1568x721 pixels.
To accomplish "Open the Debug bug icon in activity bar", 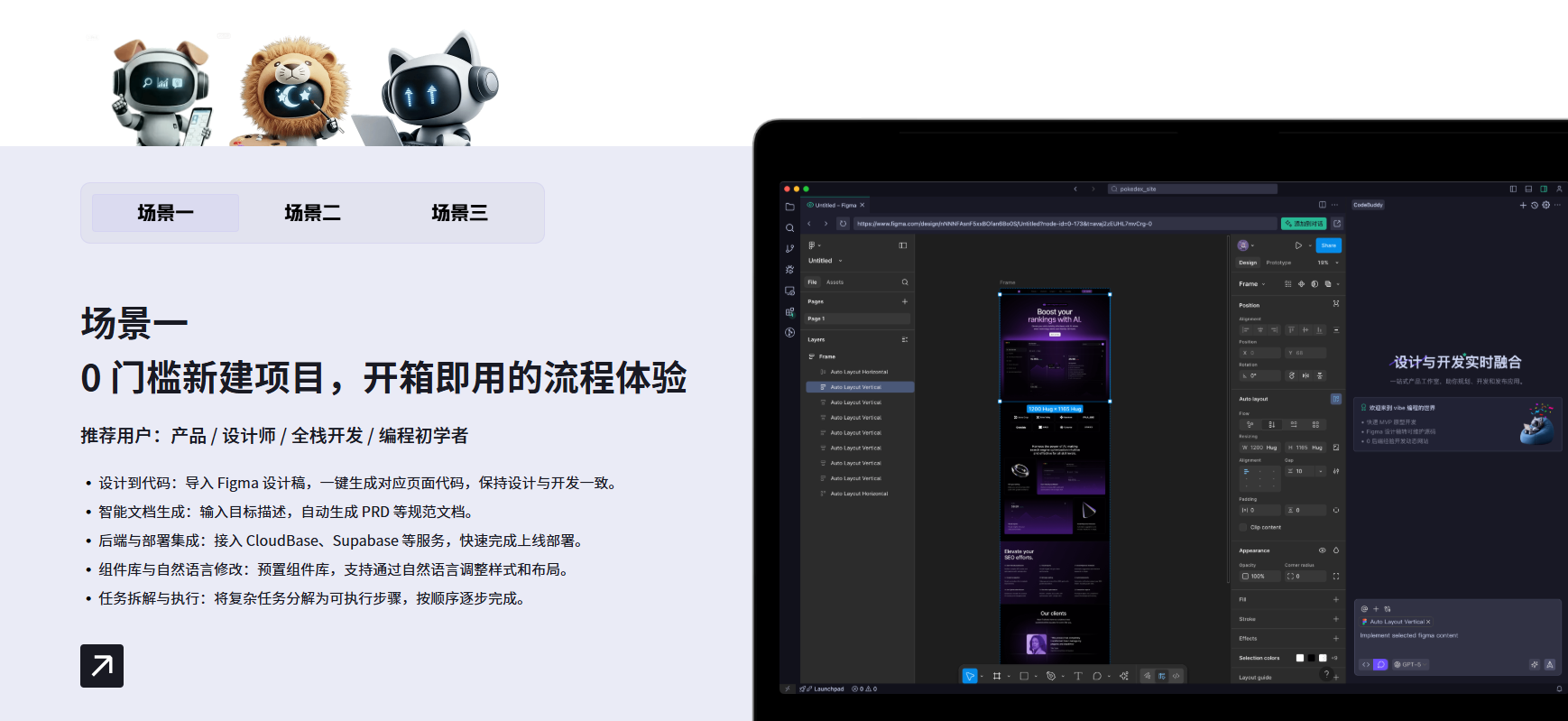I will 789,269.
